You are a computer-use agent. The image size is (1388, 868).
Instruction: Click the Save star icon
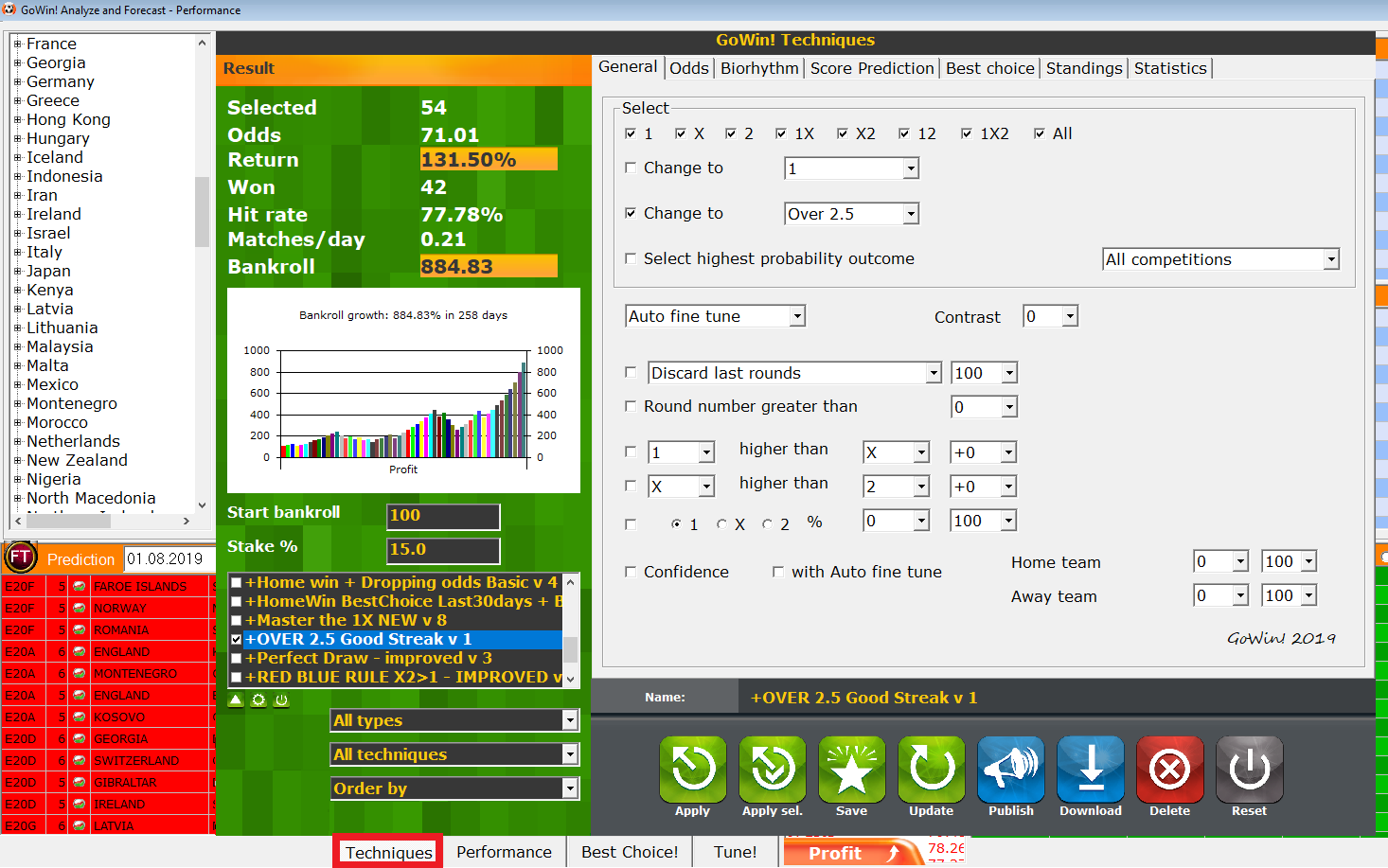[852, 770]
